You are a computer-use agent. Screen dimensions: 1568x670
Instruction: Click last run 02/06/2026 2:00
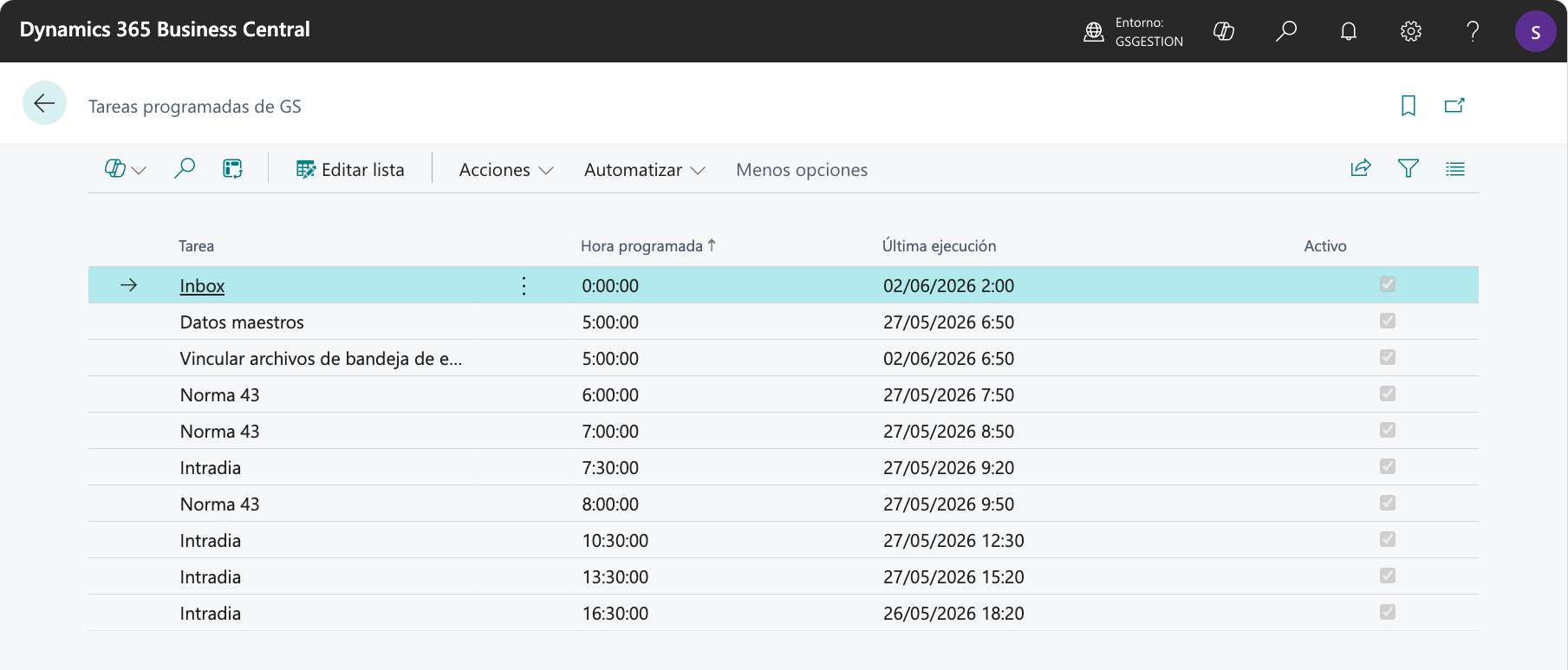coord(948,286)
